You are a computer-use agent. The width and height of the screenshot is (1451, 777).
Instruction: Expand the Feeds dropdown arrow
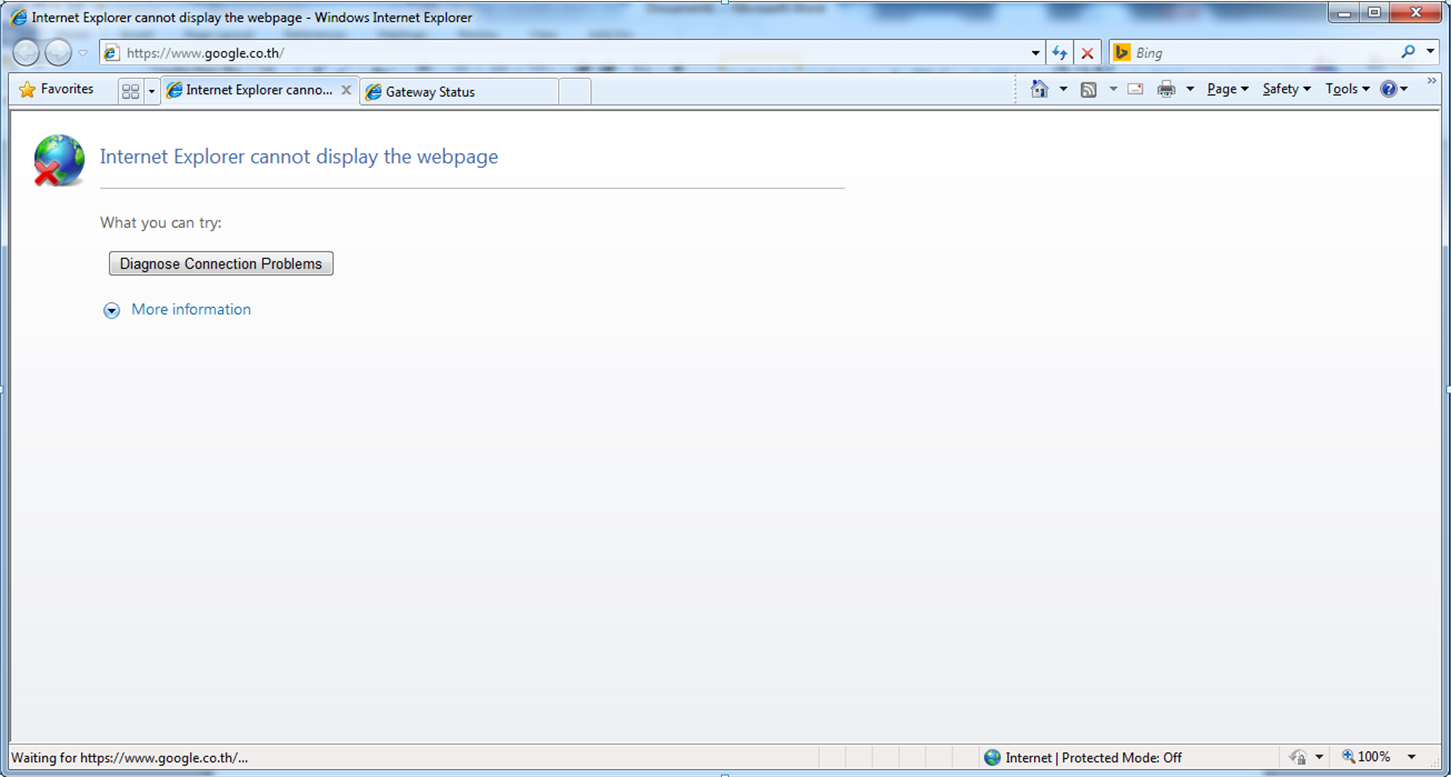(1113, 89)
